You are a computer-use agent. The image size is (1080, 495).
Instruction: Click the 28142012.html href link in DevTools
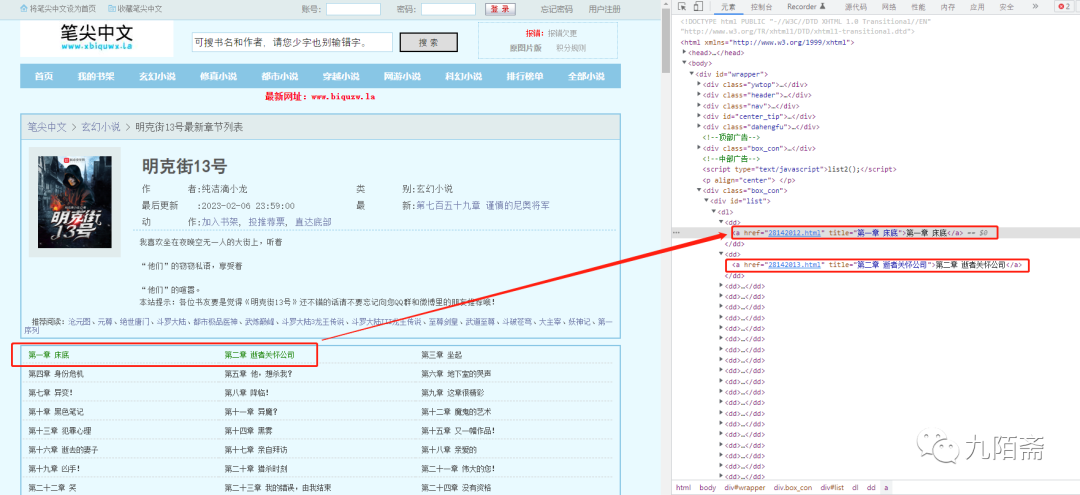click(794, 233)
